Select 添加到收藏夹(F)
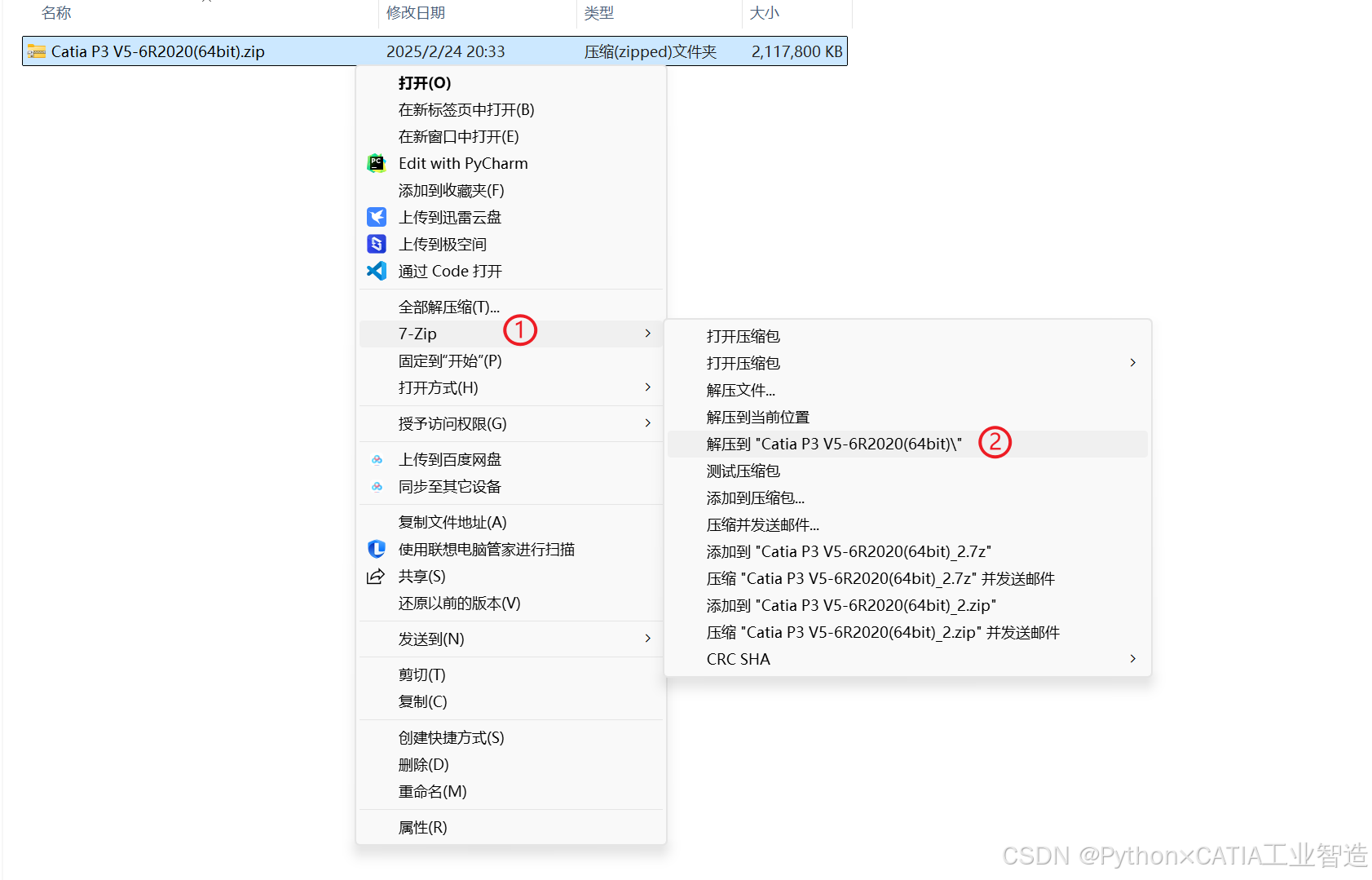 (511, 191)
